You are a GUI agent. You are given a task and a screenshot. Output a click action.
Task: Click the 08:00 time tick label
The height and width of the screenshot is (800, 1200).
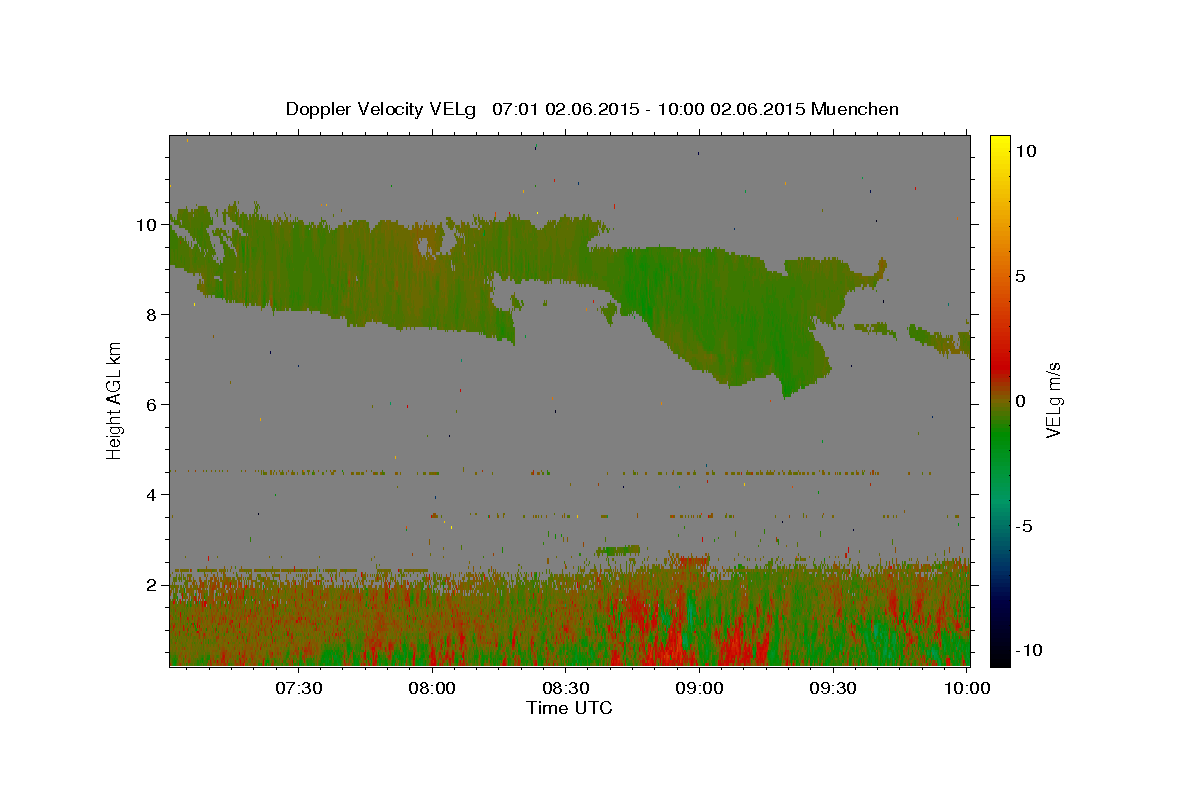click(x=432, y=689)
